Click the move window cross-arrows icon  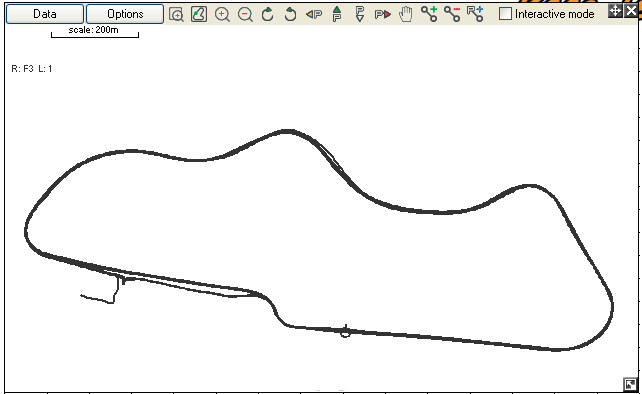[615, 11]
